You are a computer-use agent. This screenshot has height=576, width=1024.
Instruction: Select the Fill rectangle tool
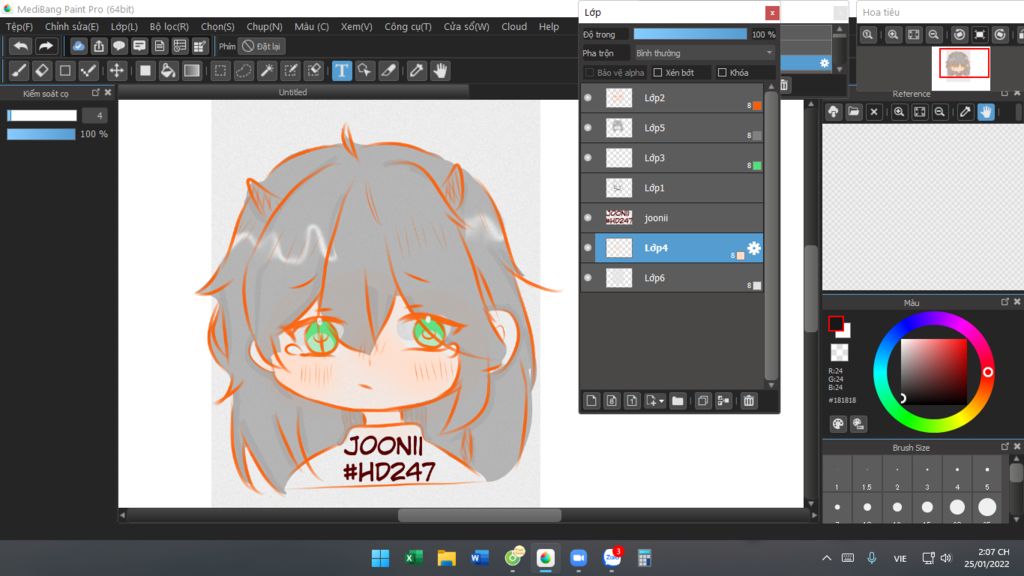pos(145,71)
